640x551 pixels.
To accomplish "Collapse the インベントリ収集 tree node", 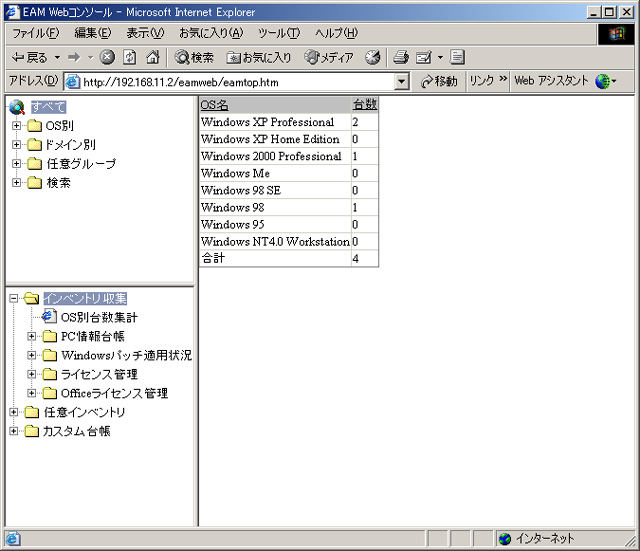I will (x=13, y=298).
